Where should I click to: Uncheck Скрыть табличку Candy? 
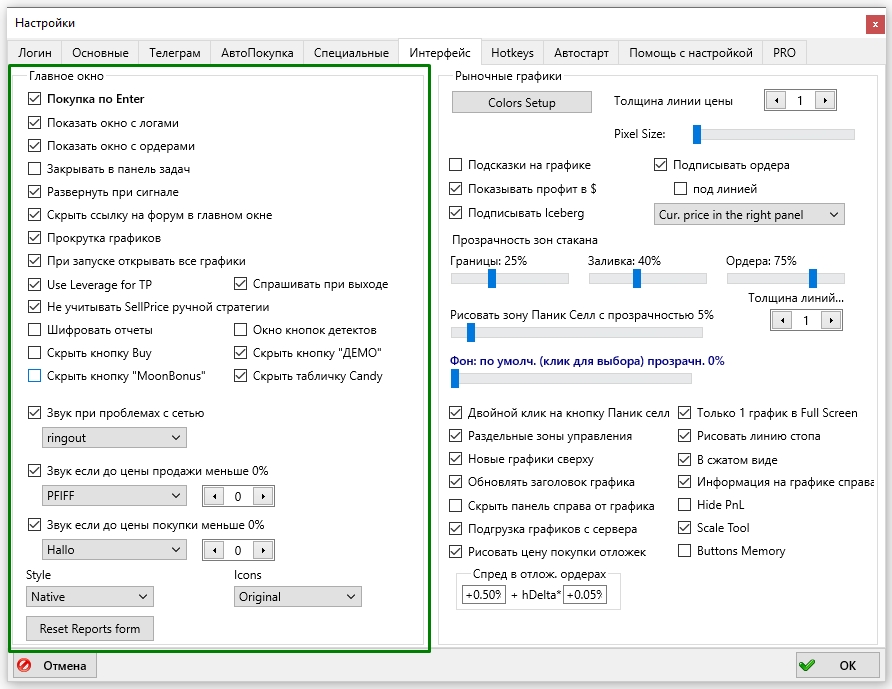tap(241, 376)
